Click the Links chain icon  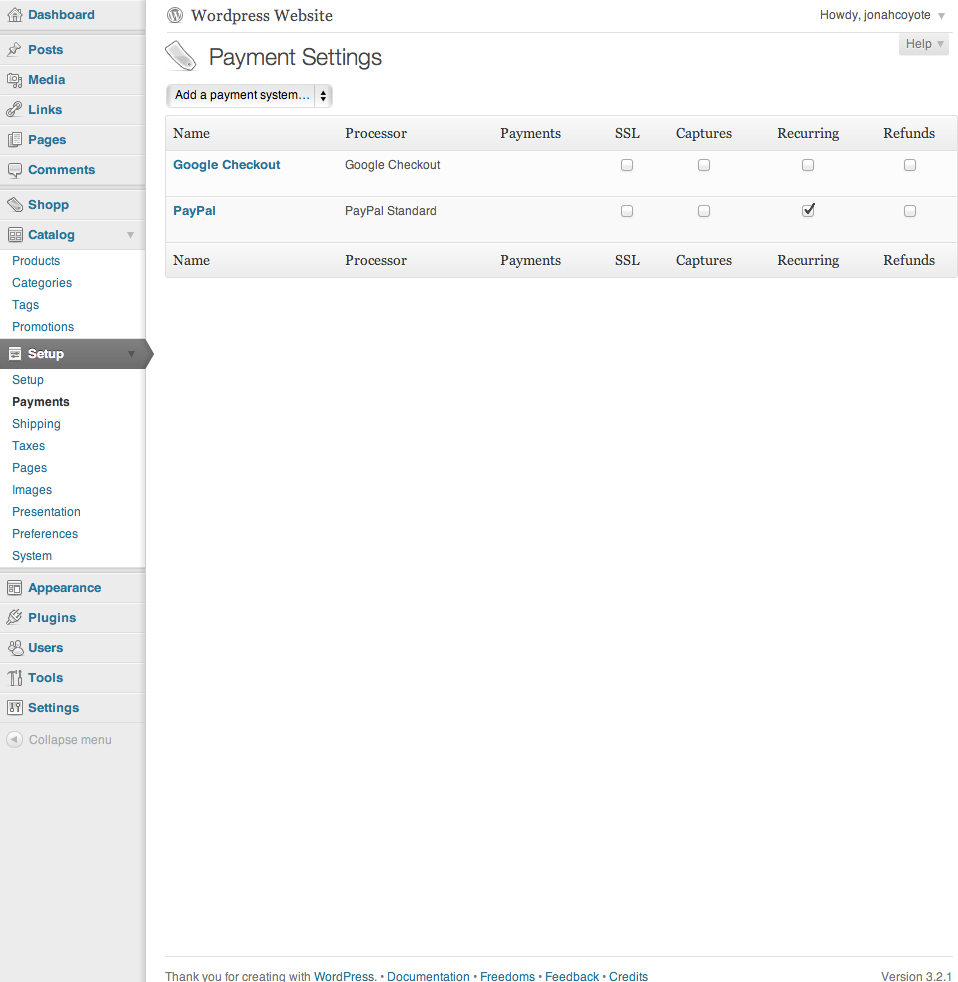pyautogui.click(x=14, y=110)
